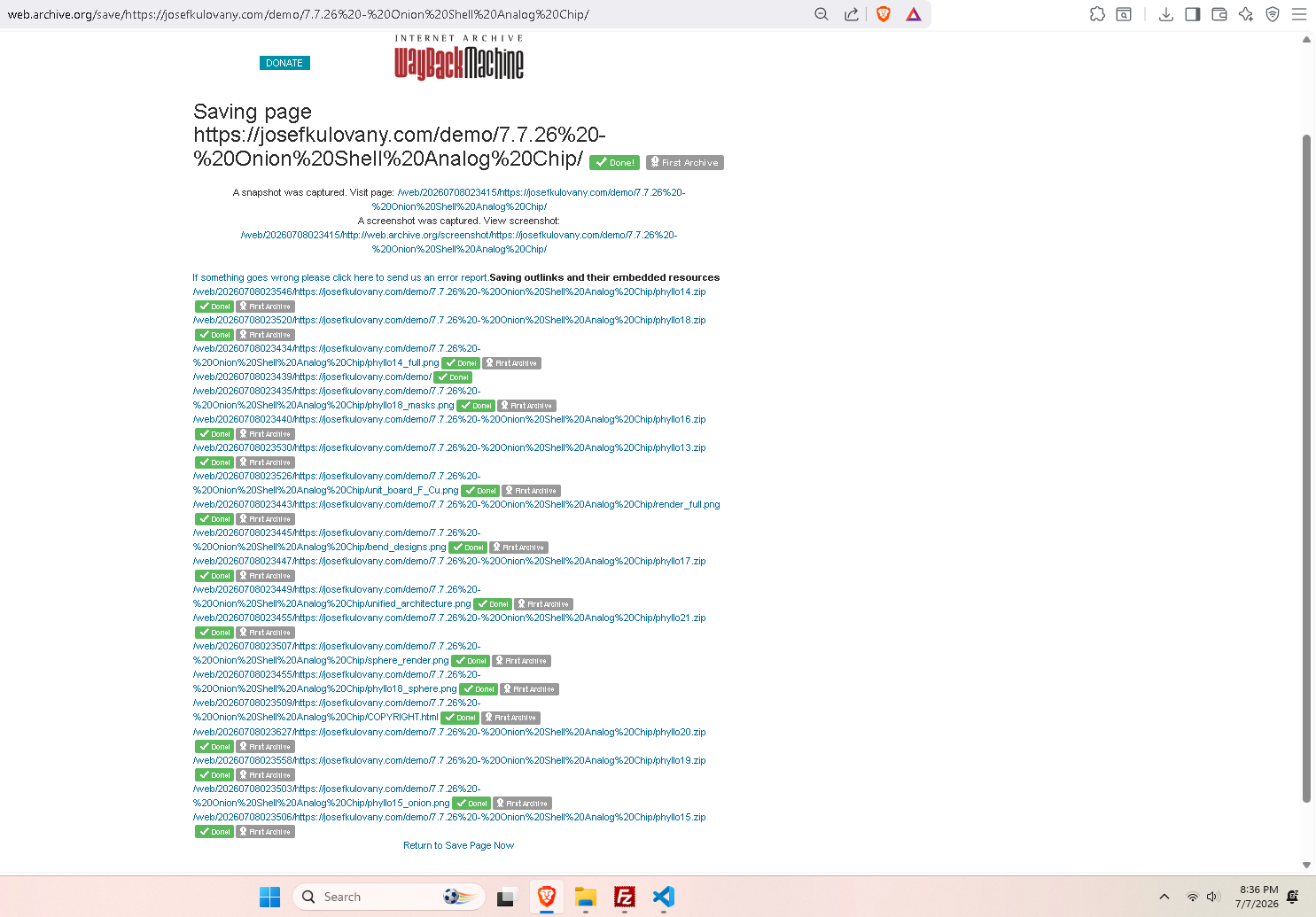Open the render_full.png archive link
1316x917 pixels.
[x=456, y=504]
